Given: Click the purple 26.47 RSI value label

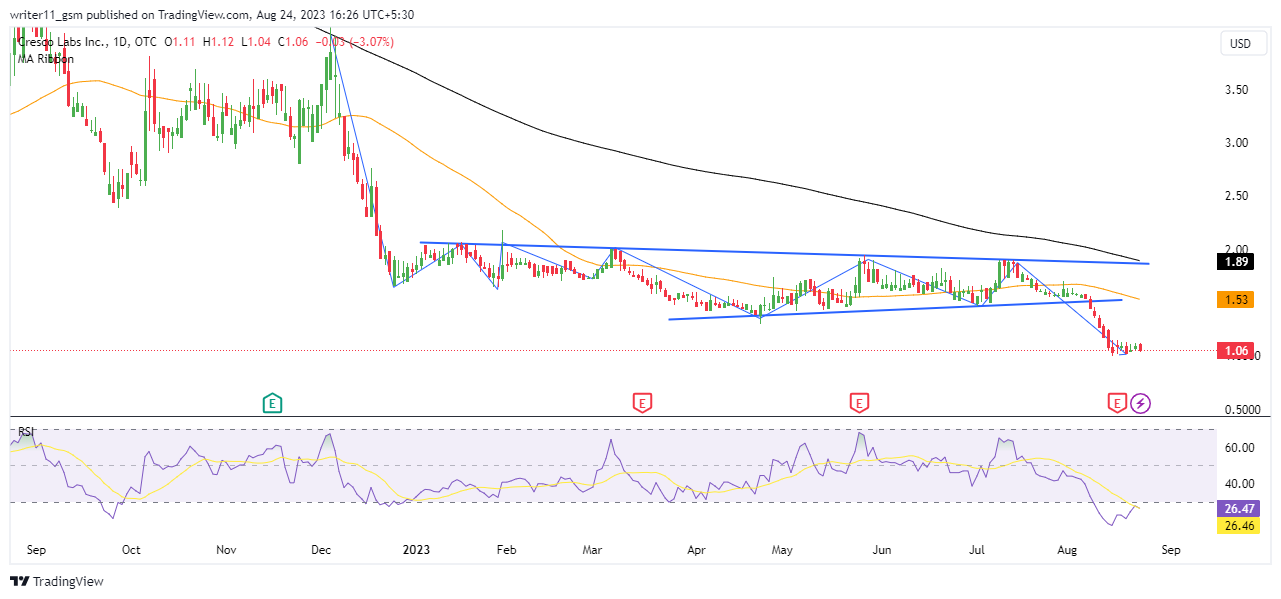Looking at the screenshot, I should (1238, 508).
